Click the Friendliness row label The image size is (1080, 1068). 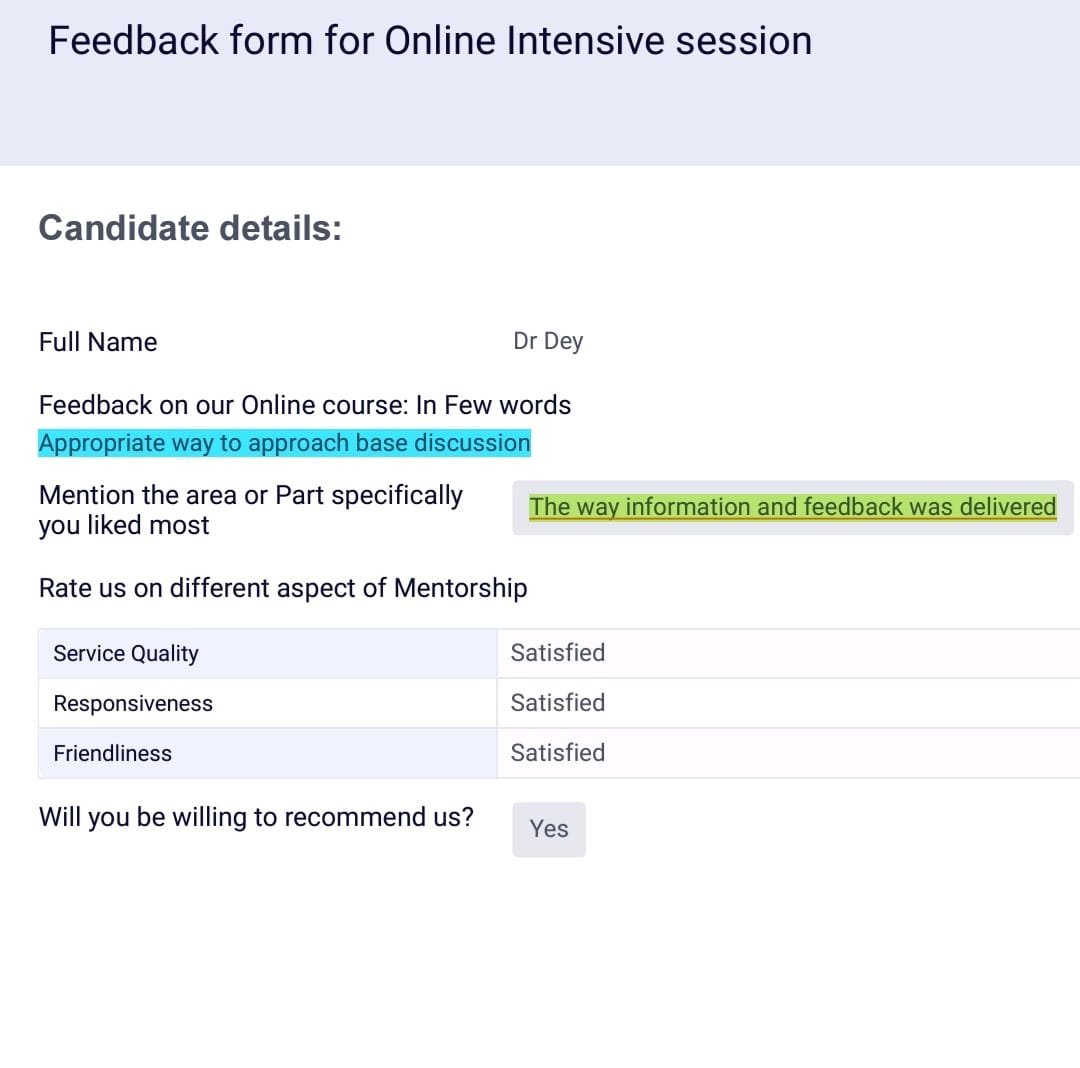tap(113, 753)
